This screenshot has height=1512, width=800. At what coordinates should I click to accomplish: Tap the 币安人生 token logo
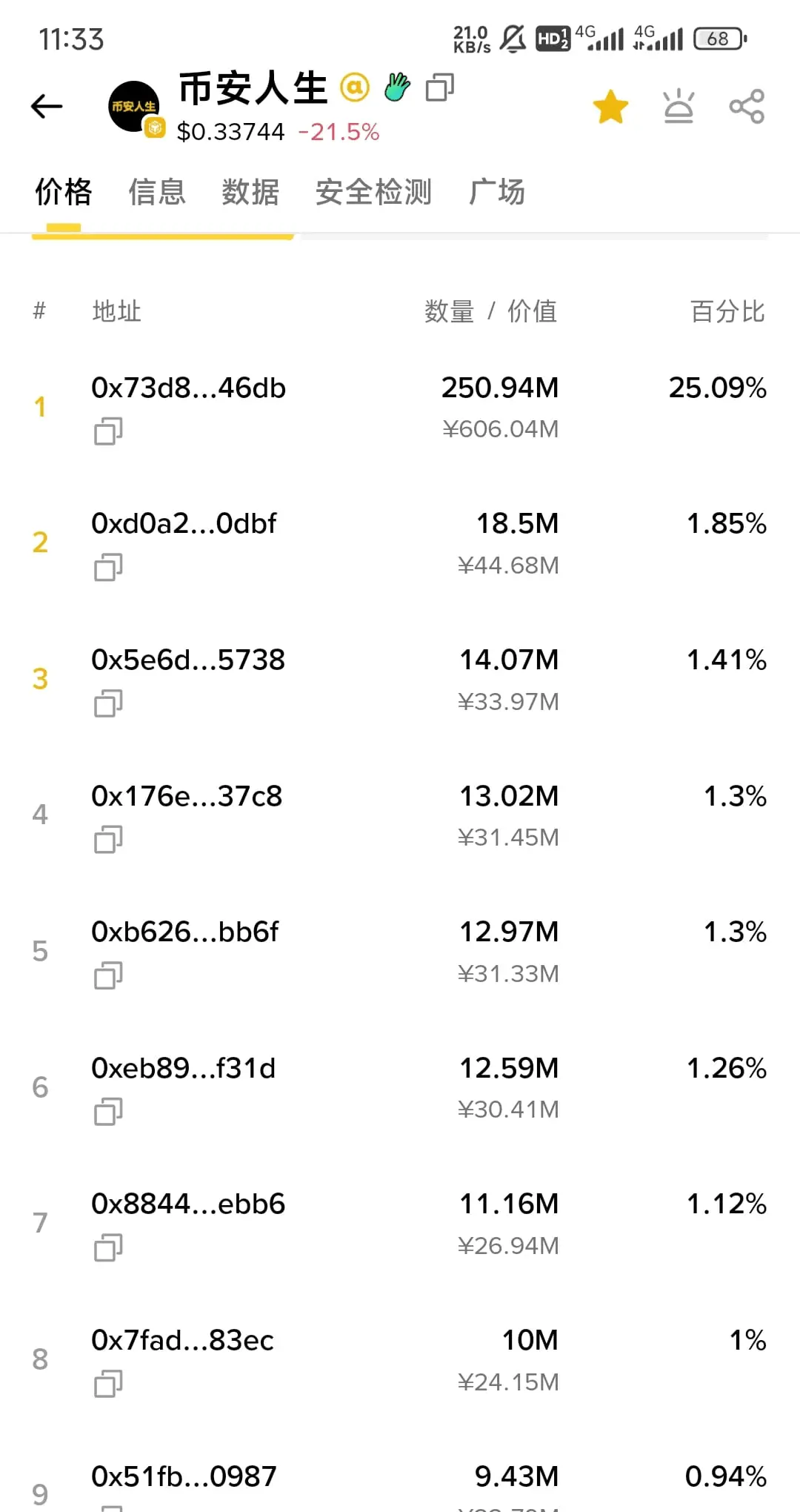point(134,107)
